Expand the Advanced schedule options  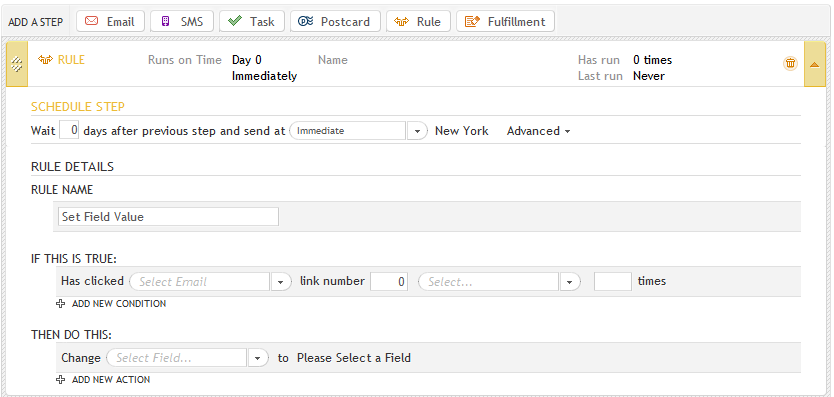538,131
